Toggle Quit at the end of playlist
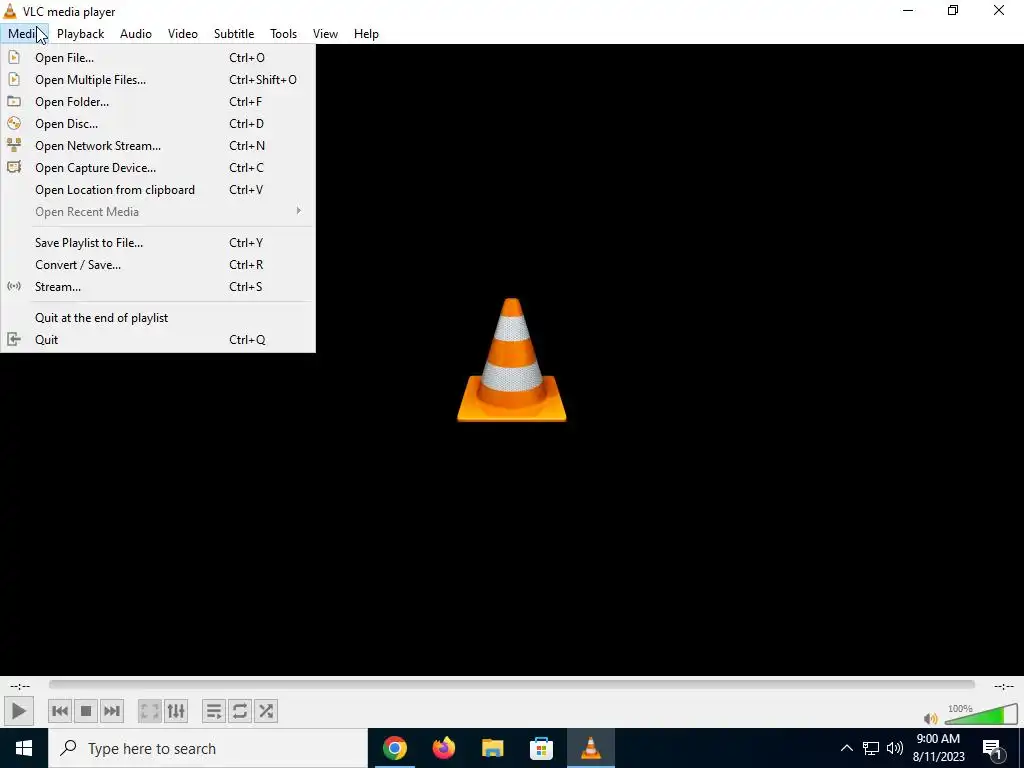The height and width of the screenshot is (768, 1024). [157, 318]
